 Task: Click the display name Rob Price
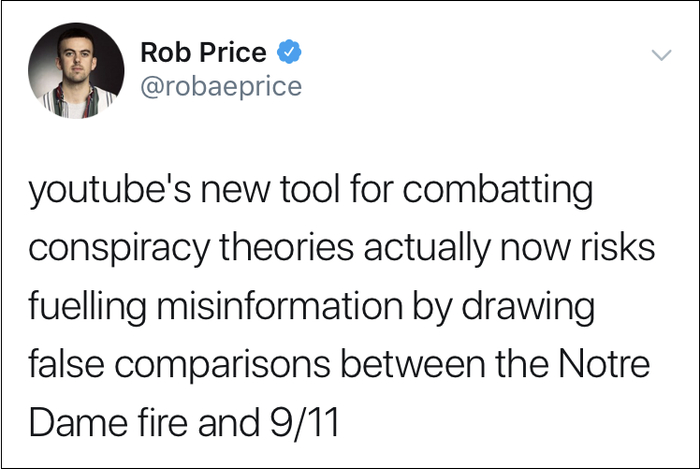tap(203, 51)
